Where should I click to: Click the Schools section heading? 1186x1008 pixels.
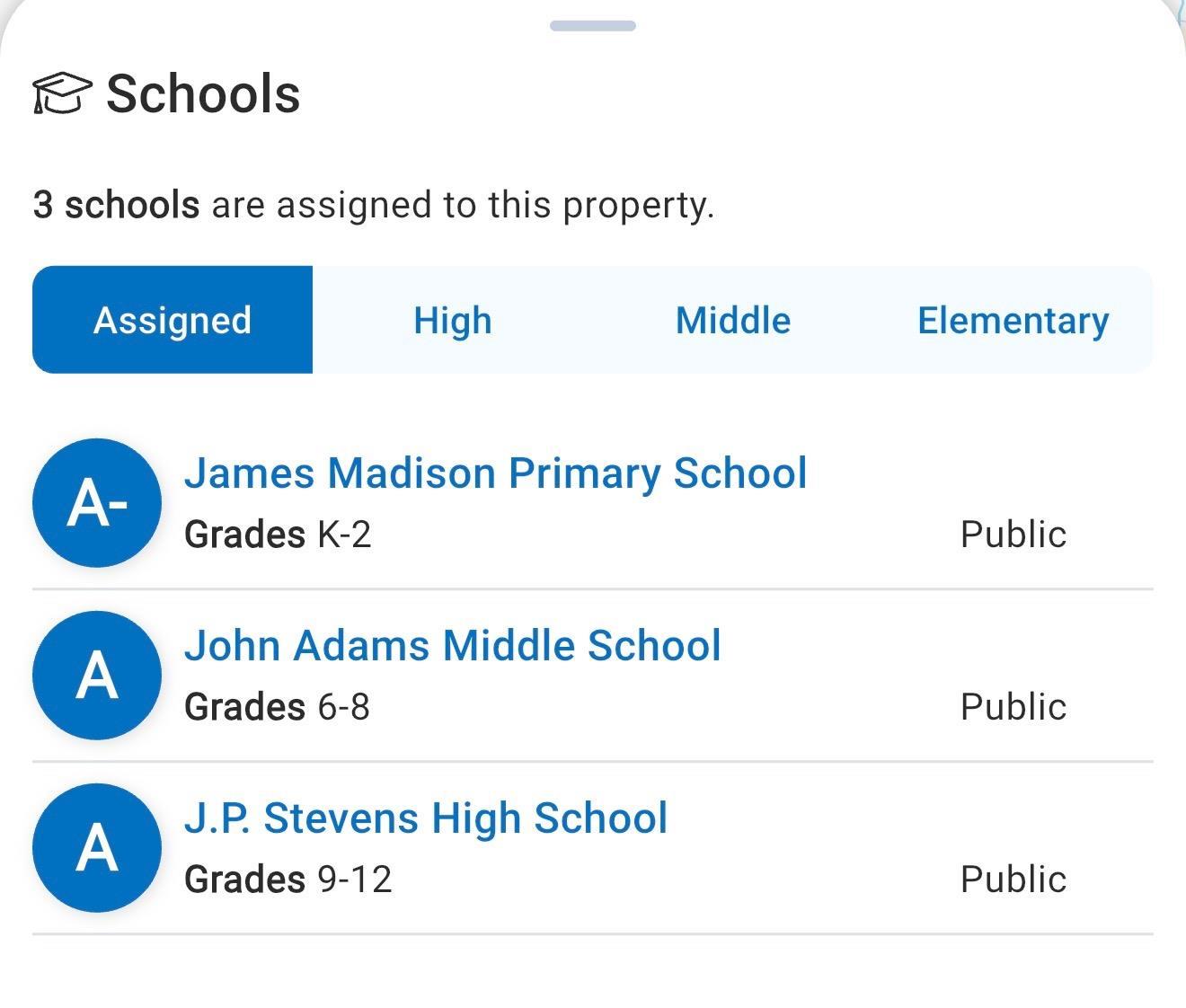click(203, 93)
